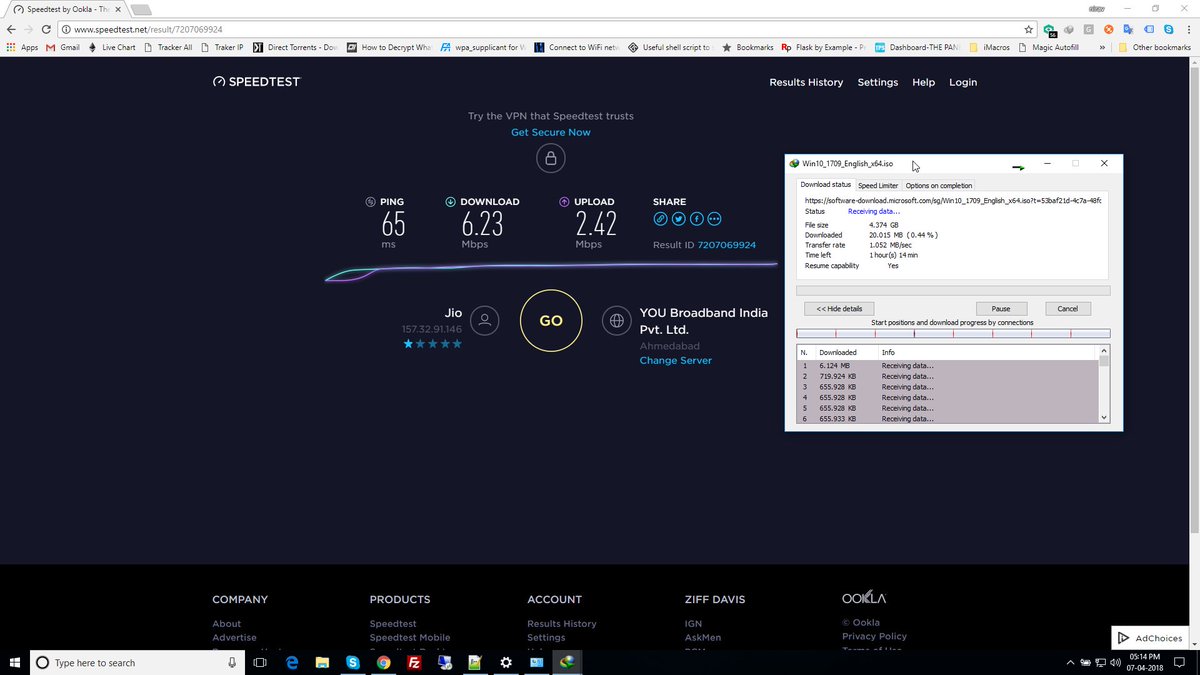Image resolution: width=1200 pixels, height=675 pixels.
Task: Open File Explorer from the taskbar
Action: 322,662
